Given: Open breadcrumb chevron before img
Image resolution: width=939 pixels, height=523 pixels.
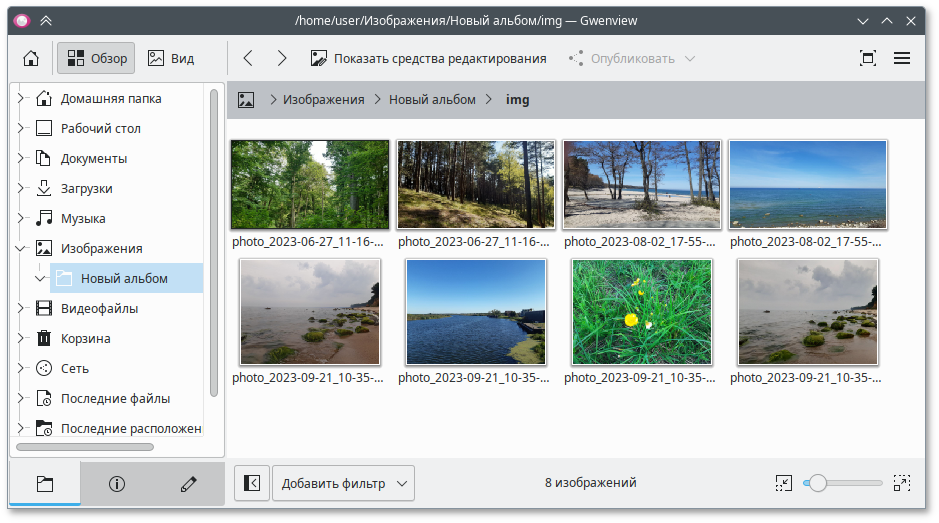Looking at the screenshot, I should tap(489, 99).
